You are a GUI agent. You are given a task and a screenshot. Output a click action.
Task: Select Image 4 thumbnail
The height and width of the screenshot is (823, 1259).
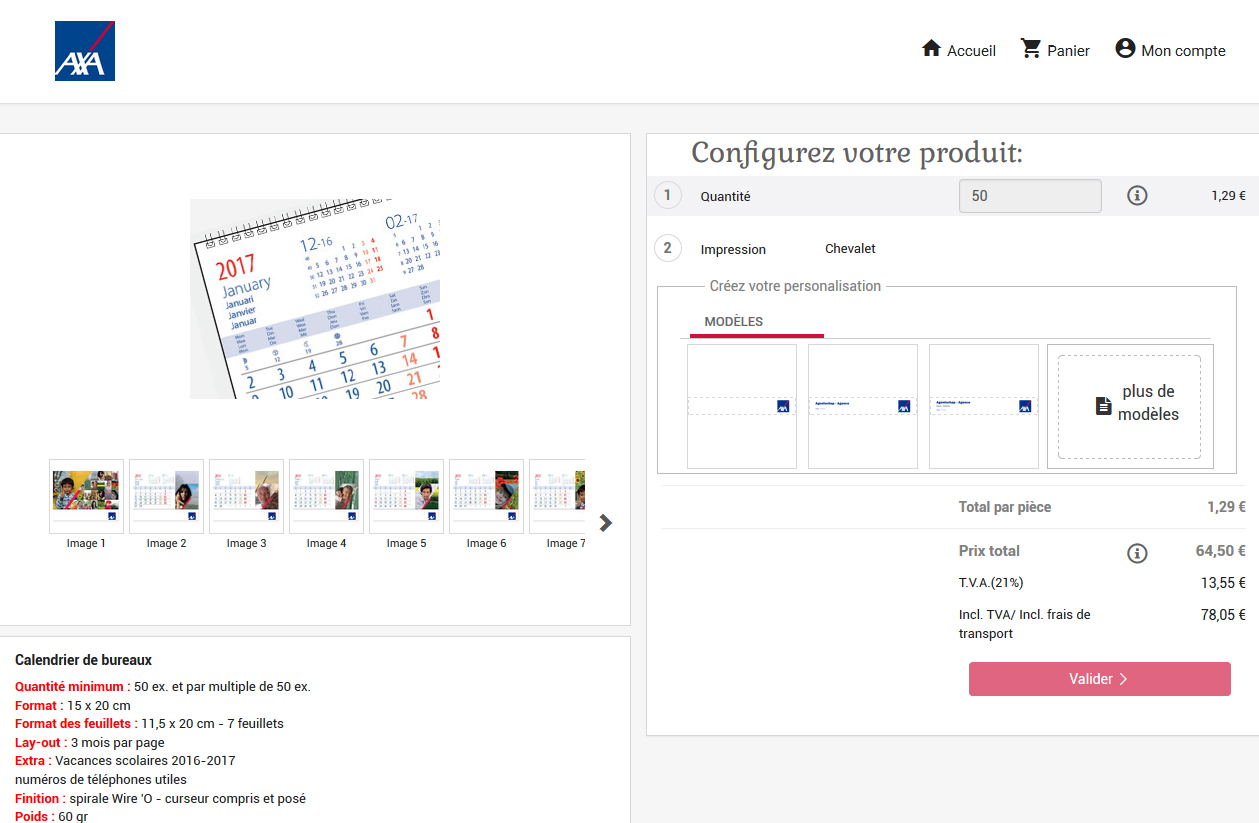coord(326,497)
